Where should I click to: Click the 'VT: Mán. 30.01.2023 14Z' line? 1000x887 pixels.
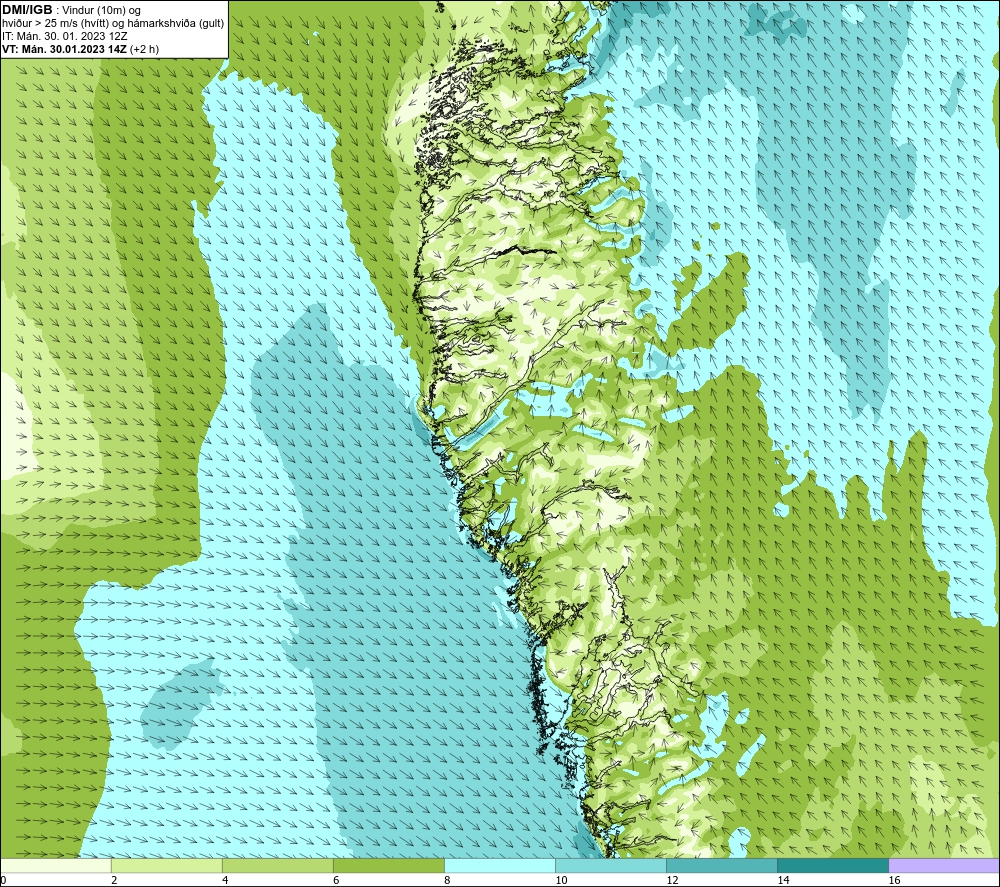[64, 48]
